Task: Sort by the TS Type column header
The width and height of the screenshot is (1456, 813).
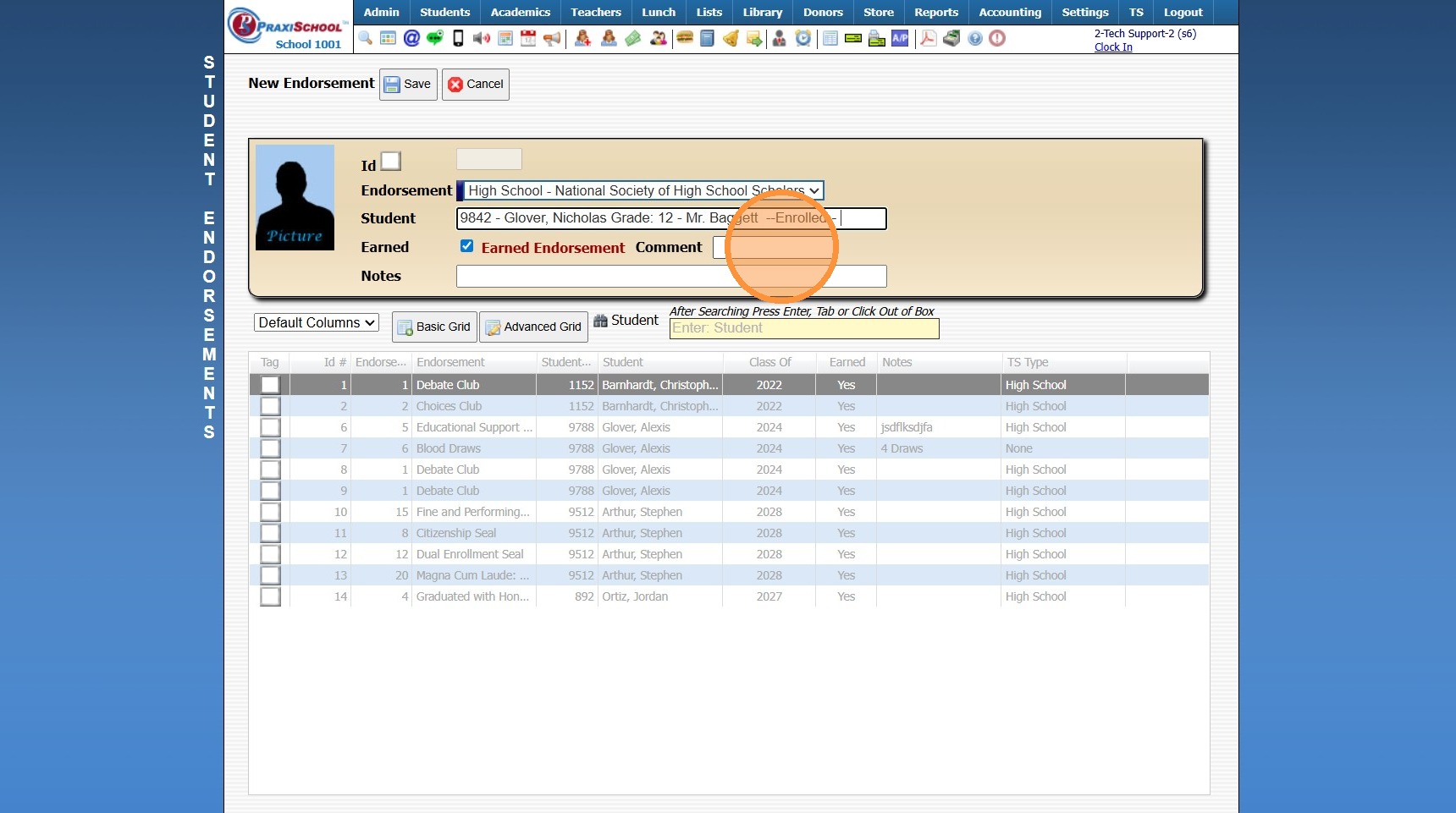Action: click(1063, 362)
